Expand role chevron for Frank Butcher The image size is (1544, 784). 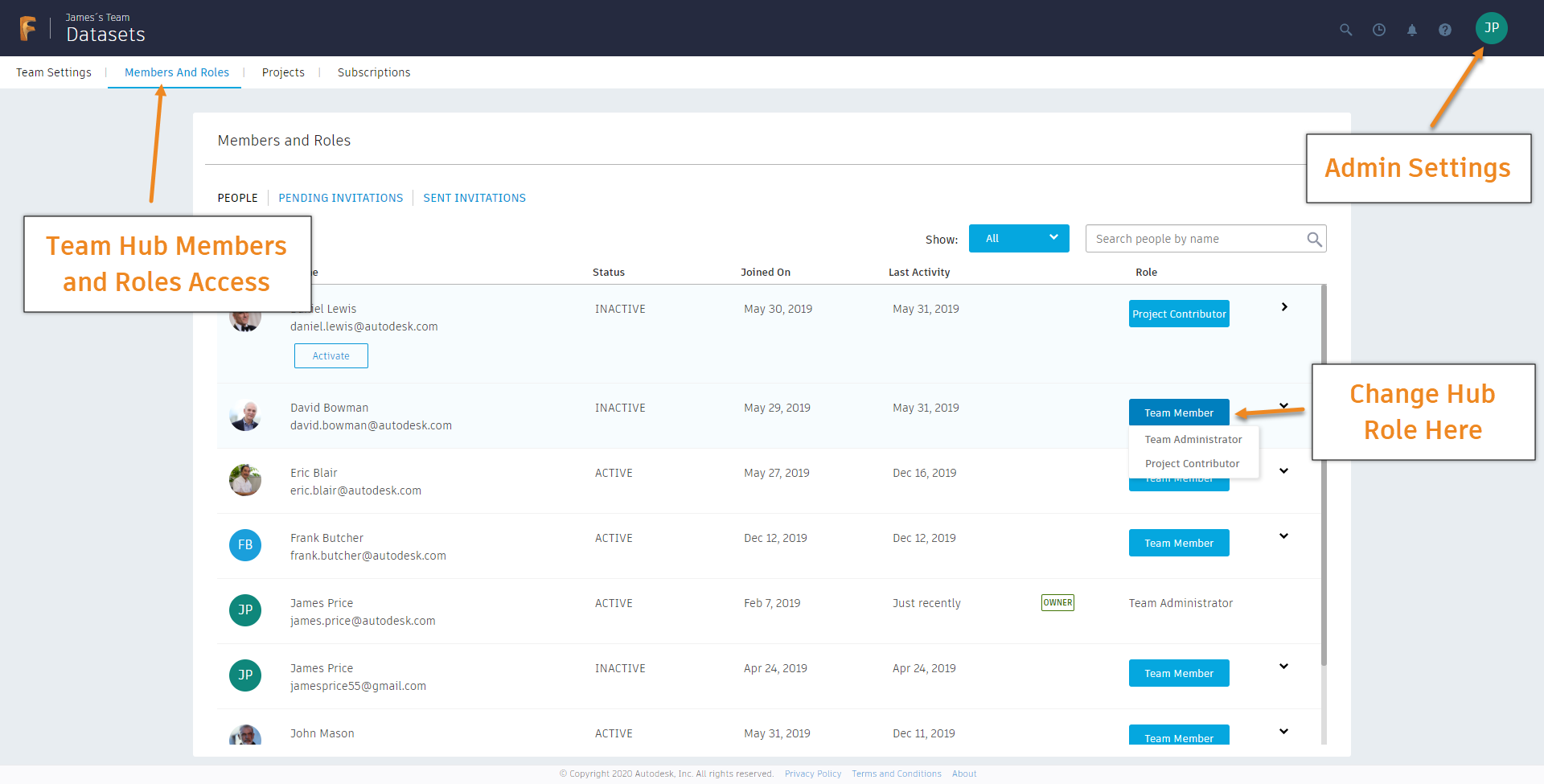1283,536
